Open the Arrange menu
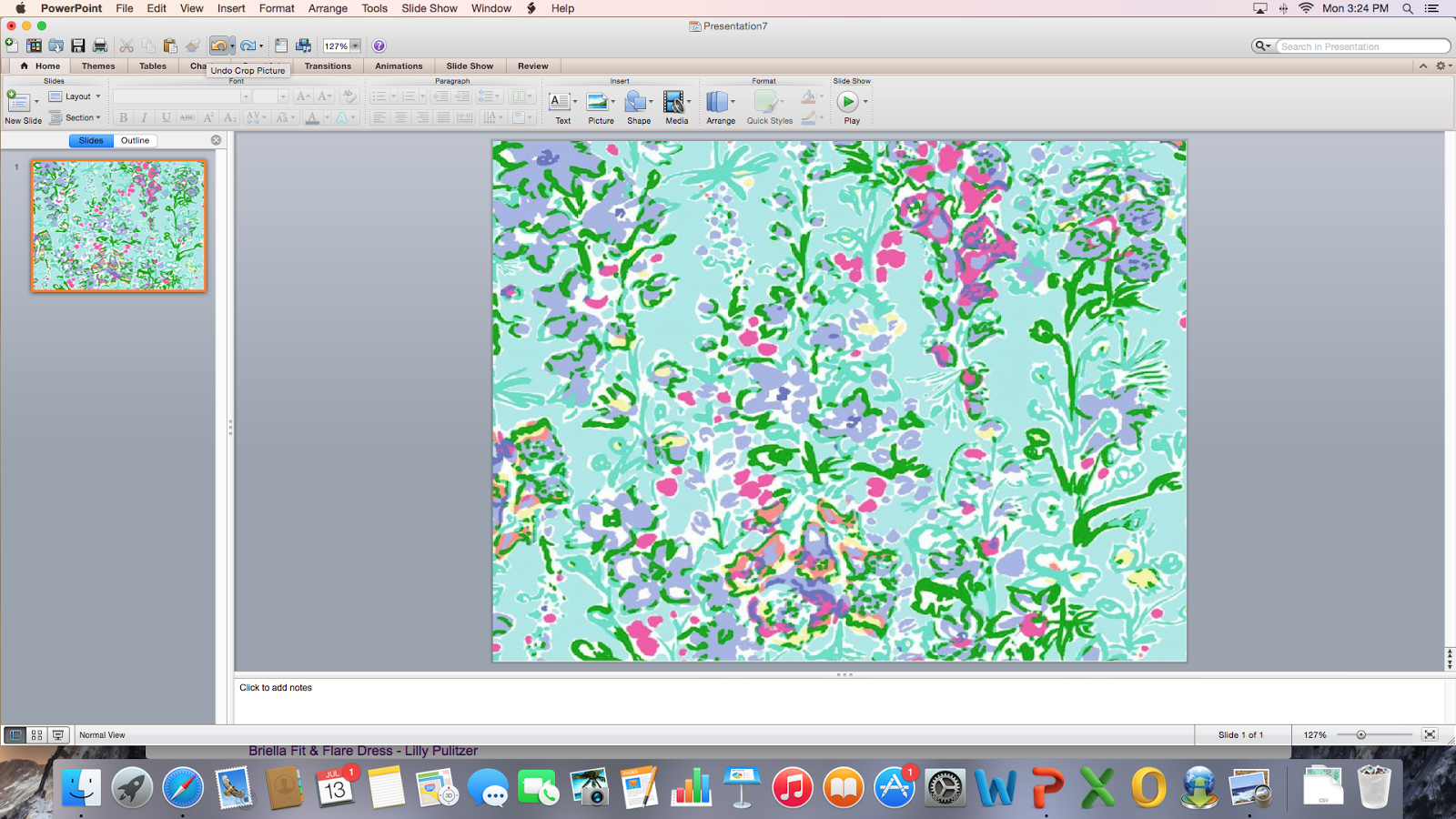The width and height of the screenshot is (1456, 819). coord(328,8)
